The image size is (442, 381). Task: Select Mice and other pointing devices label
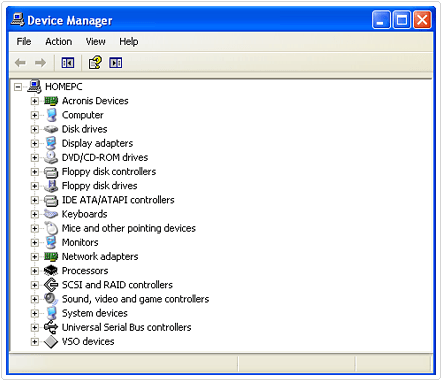click(x=129, y=228)
